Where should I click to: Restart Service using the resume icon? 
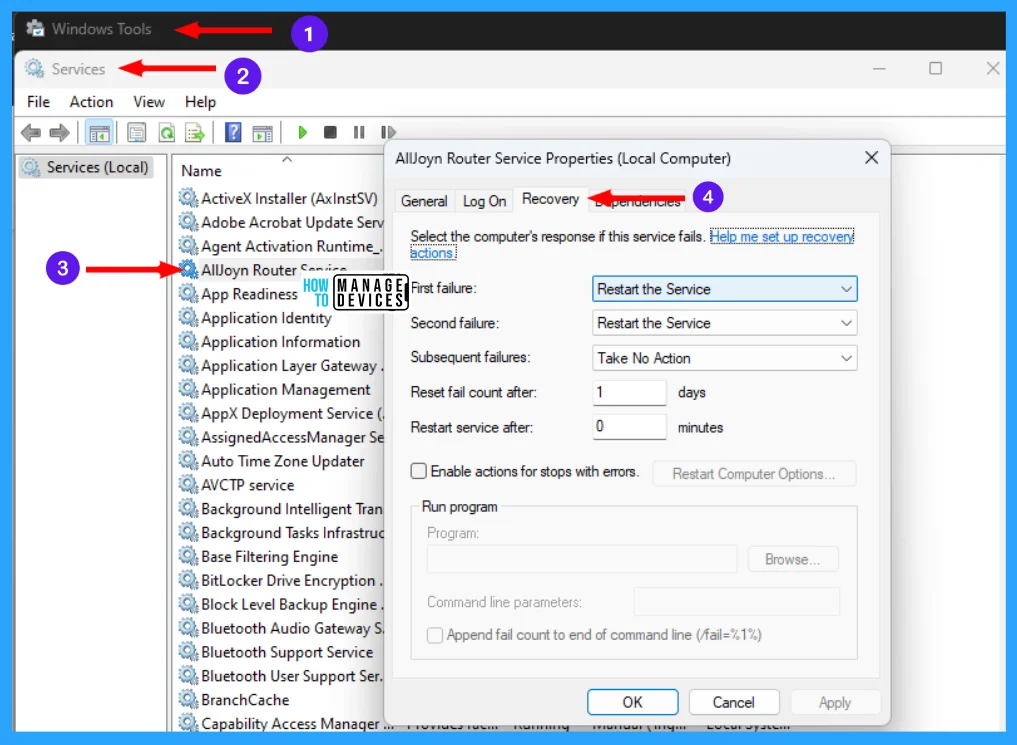[388, 132]
